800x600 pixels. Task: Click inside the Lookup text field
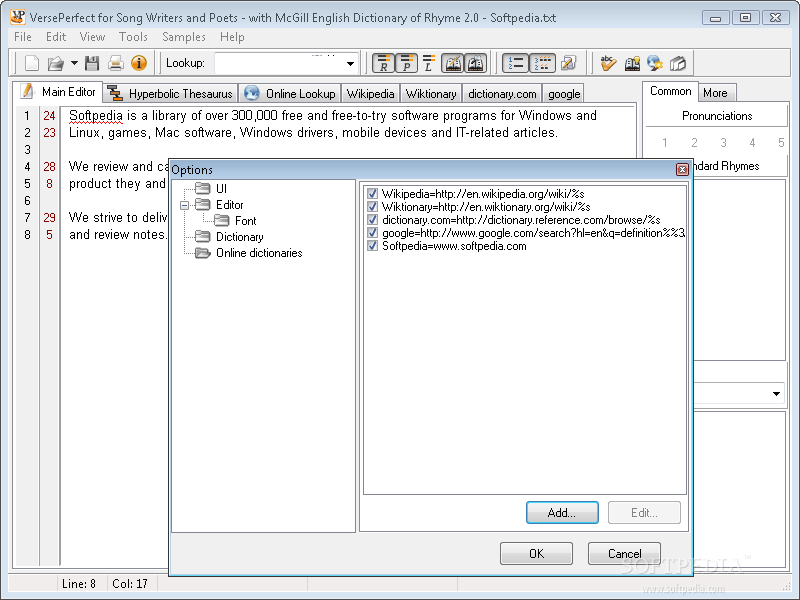coord(279,63)
